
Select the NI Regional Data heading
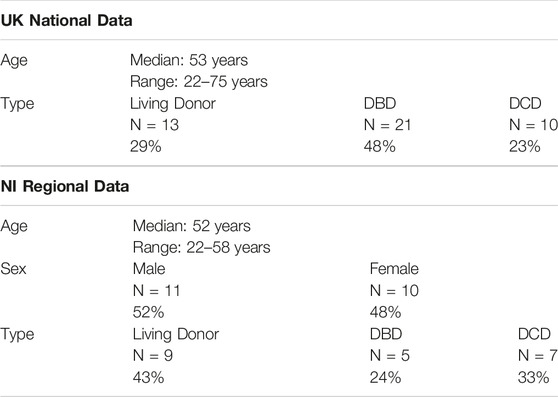(x=65, y=187)
